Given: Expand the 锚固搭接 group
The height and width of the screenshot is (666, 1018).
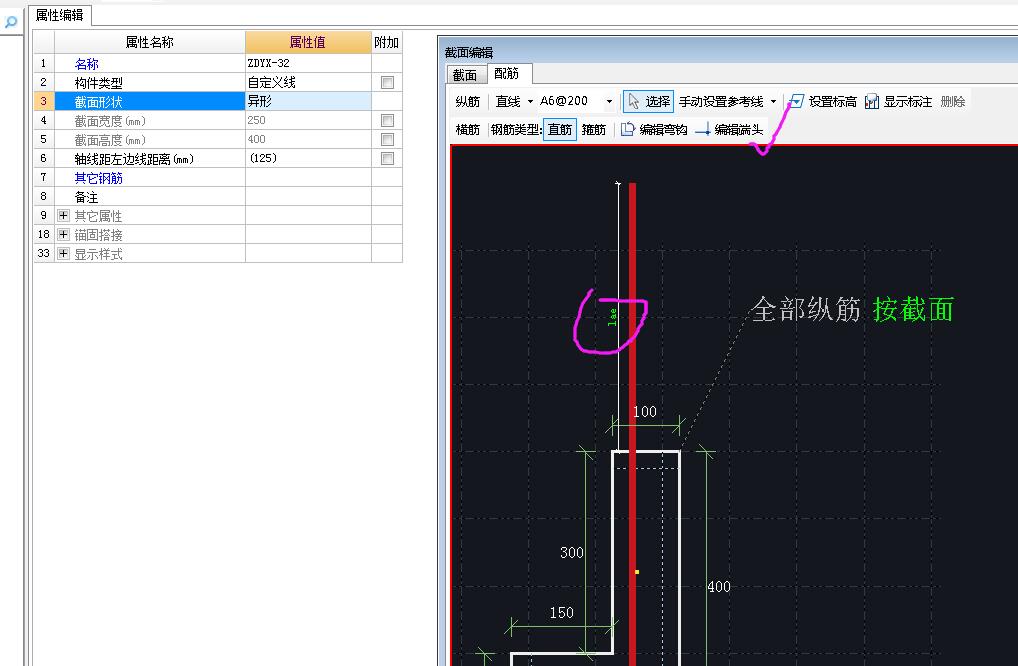Looking at the screenshot, I should point(63,234).
